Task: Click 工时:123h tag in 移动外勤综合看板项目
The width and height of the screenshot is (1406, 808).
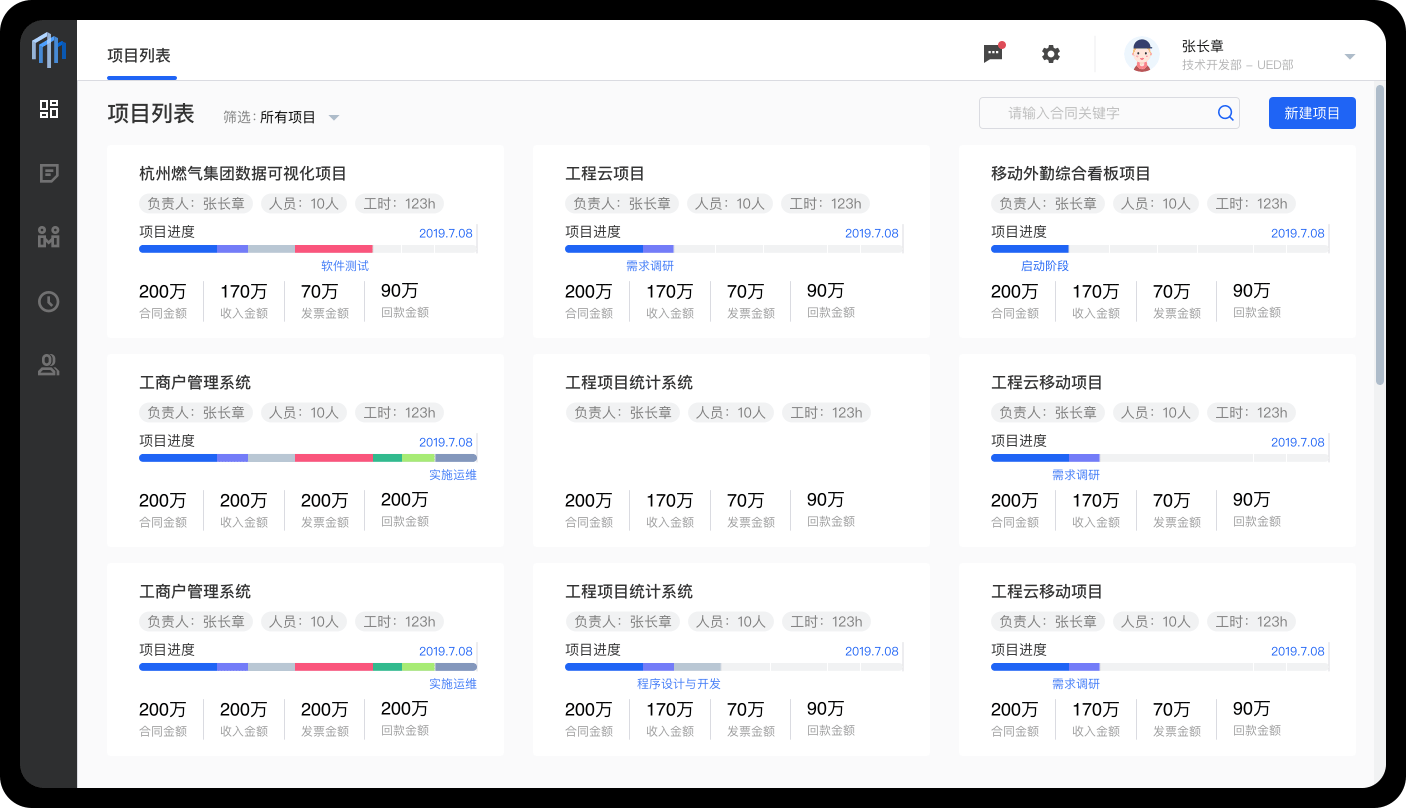Action: pos(1251,203)
